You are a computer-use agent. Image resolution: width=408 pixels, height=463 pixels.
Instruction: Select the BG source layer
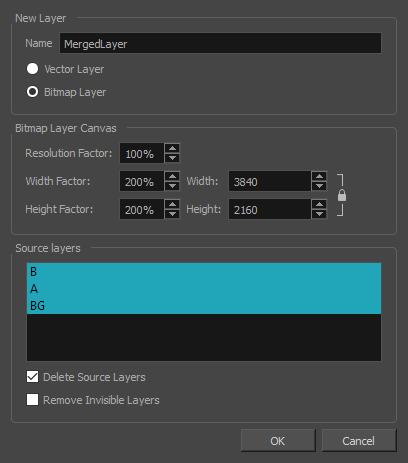tap(204, 306)
